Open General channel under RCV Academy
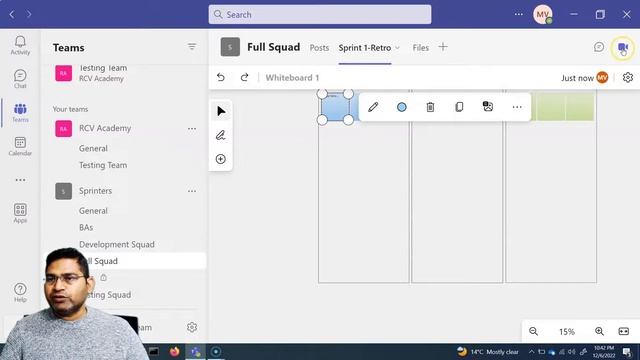 (93, 149)
